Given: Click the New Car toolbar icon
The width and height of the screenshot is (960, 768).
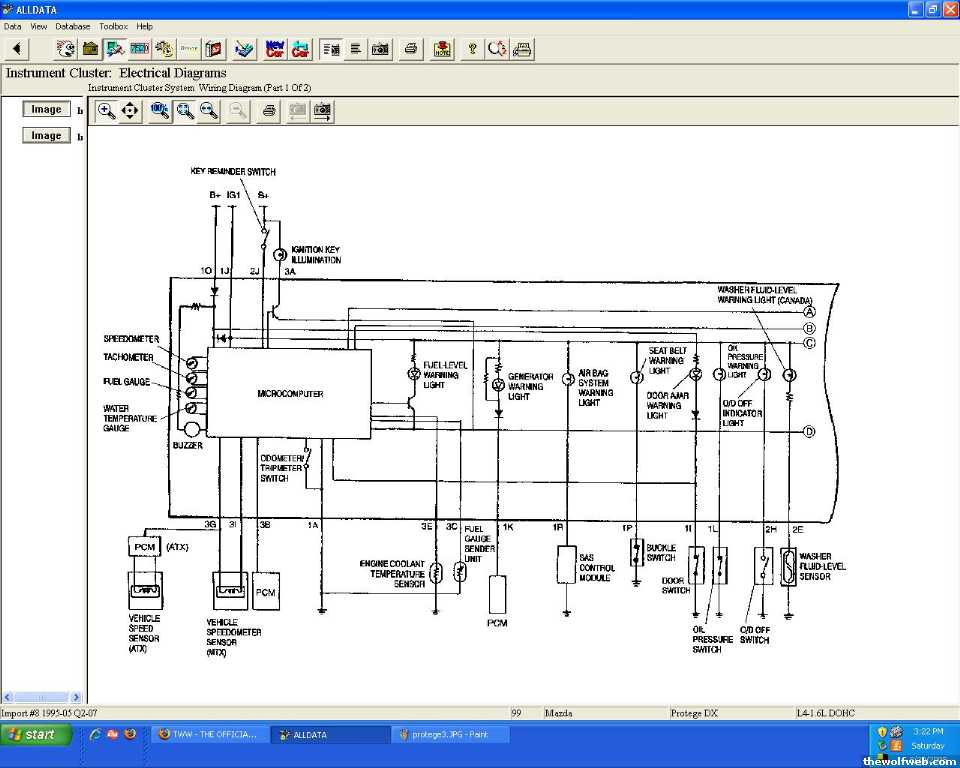Looking at the screenshot, I should pos(274,48).
